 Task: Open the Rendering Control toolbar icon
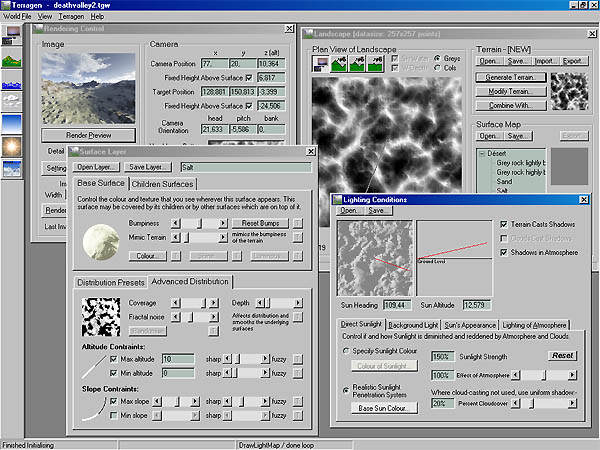[x=12, y=33]
